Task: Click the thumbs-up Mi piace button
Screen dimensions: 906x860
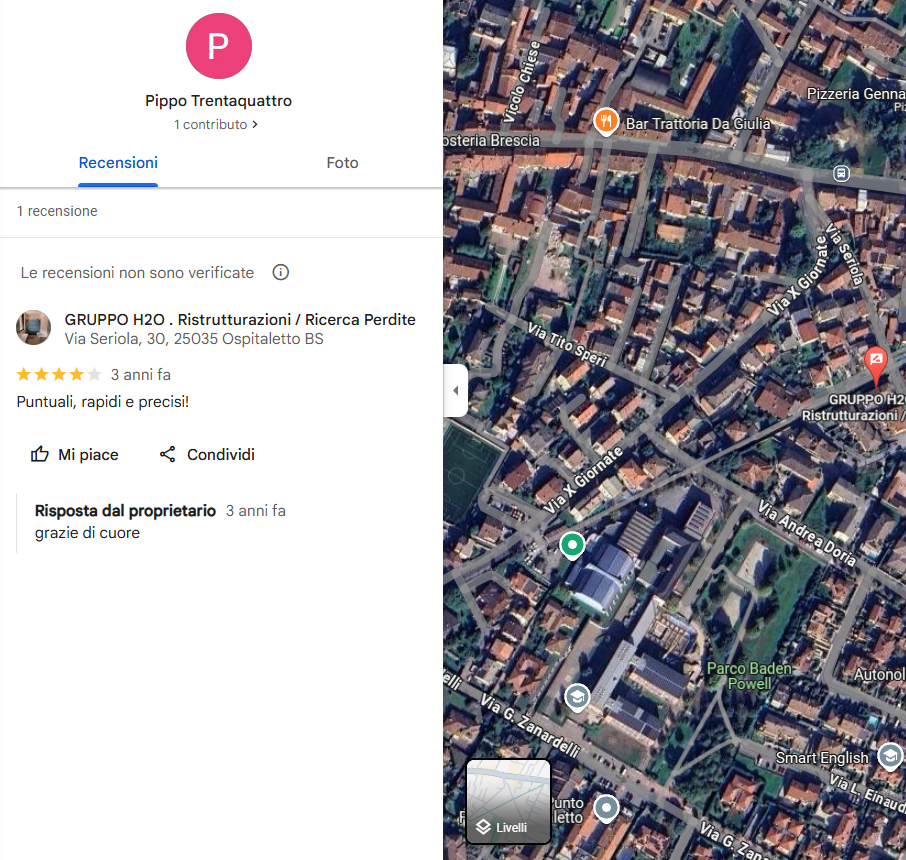Action: click(x=75, y=454)
